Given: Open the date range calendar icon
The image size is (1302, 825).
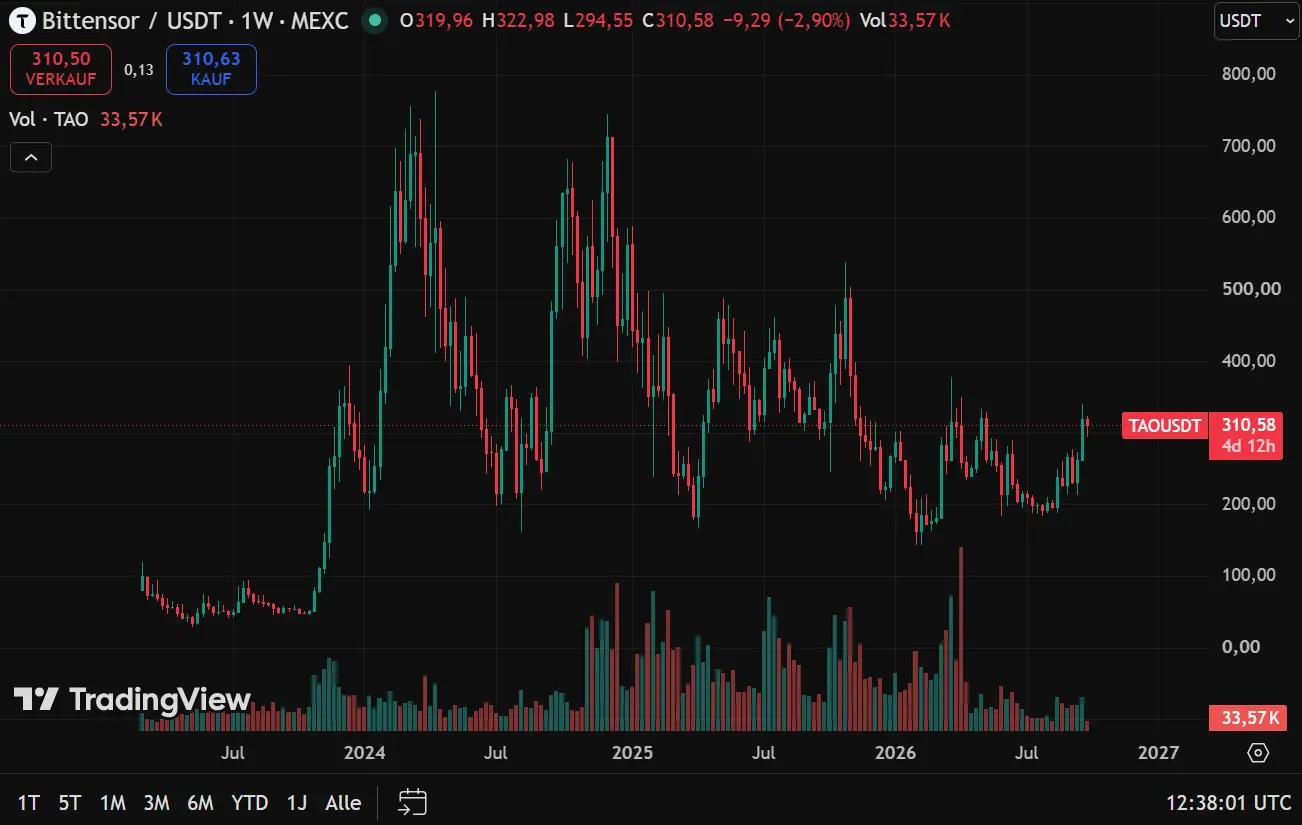Looking at the screenshot, I should click(x=413, y=802).
